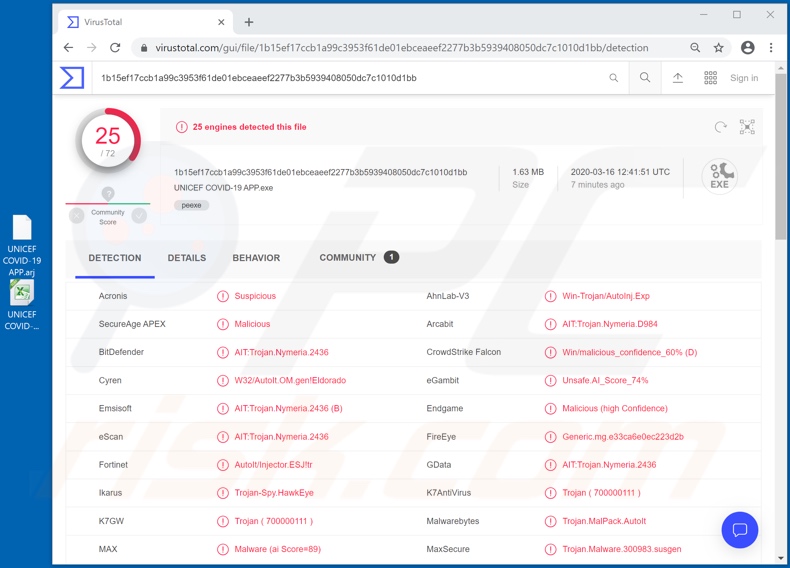This screenshot has width=790, height=568.
Task: Click the GData engine name
Action: (439, 465)
